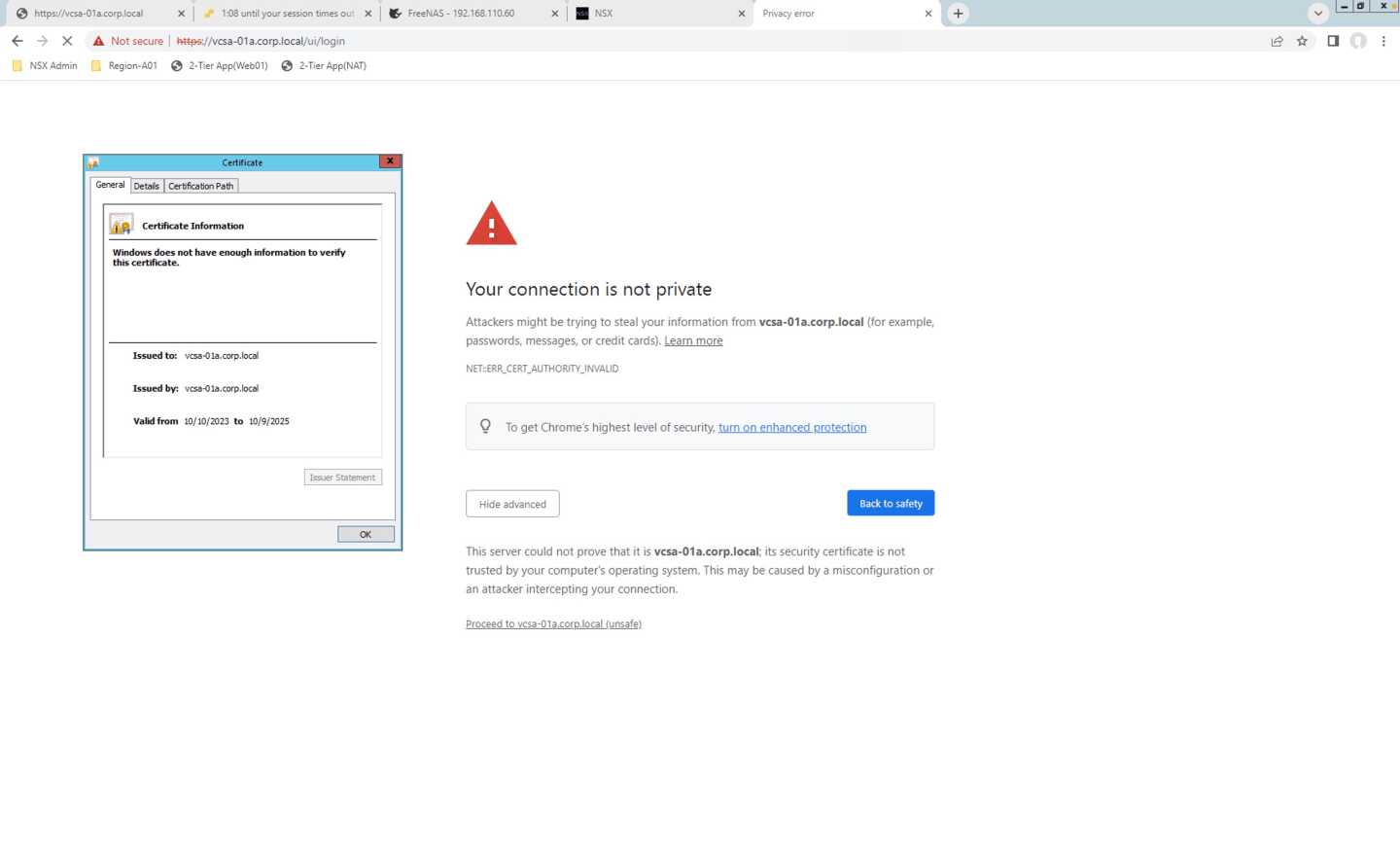Click OK in the Certificate dialog

pos(366,534)
